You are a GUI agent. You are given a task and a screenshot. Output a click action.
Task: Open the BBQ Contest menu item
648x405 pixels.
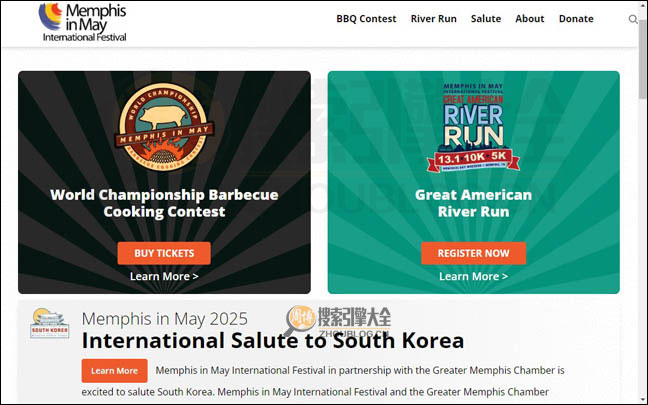(x=366, y=19)
